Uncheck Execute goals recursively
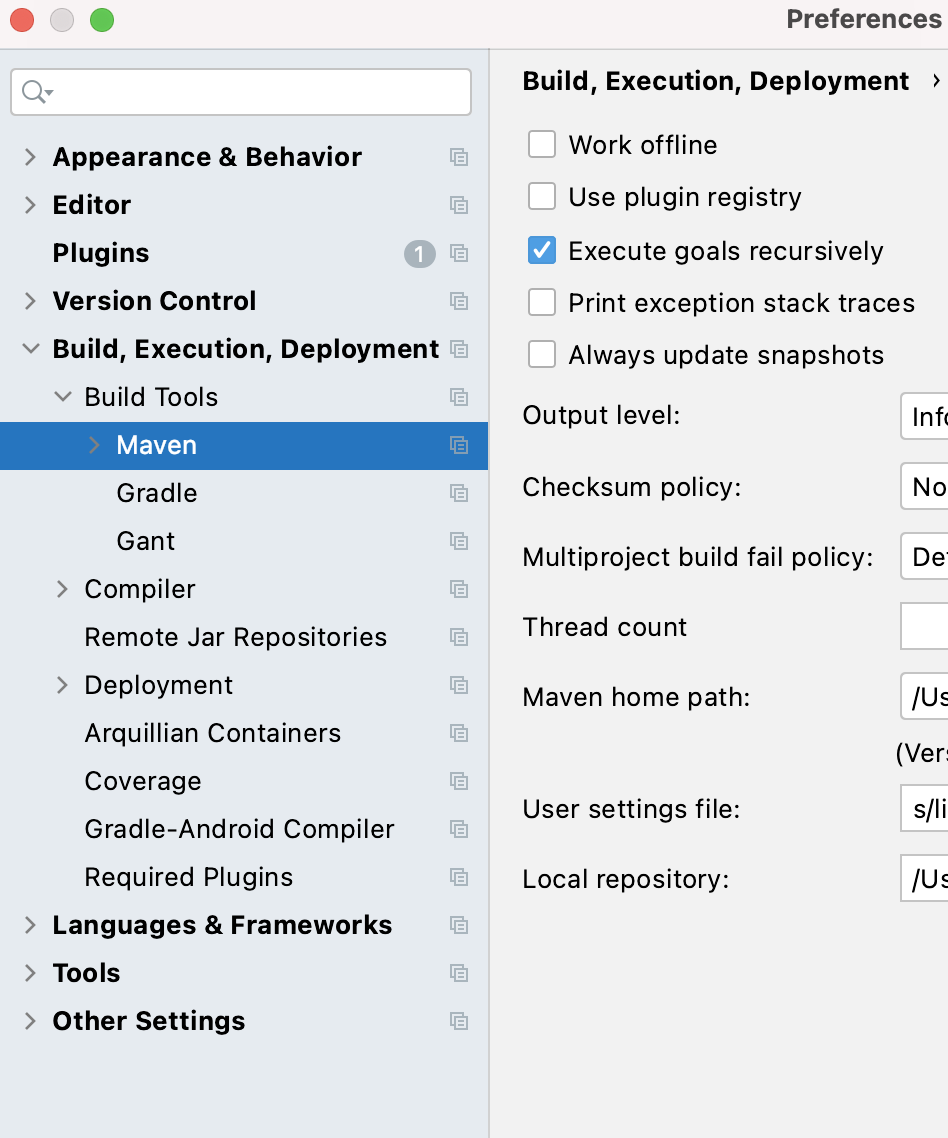The height and width of the screenshot is (1138, 948). click(x=542, y=251)
